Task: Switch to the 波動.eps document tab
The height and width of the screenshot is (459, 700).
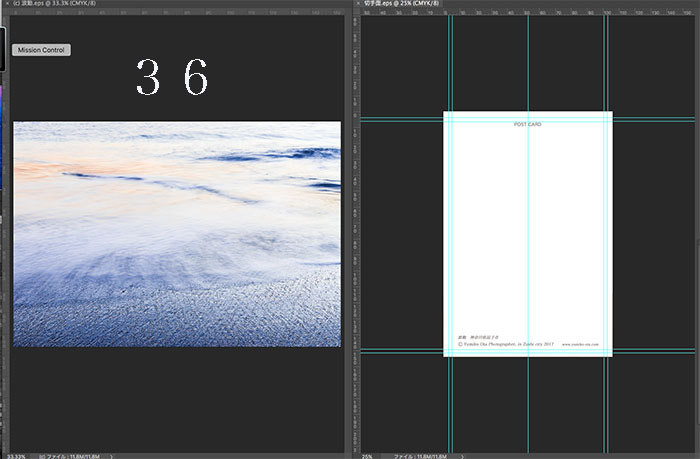Action: [56, 3]
